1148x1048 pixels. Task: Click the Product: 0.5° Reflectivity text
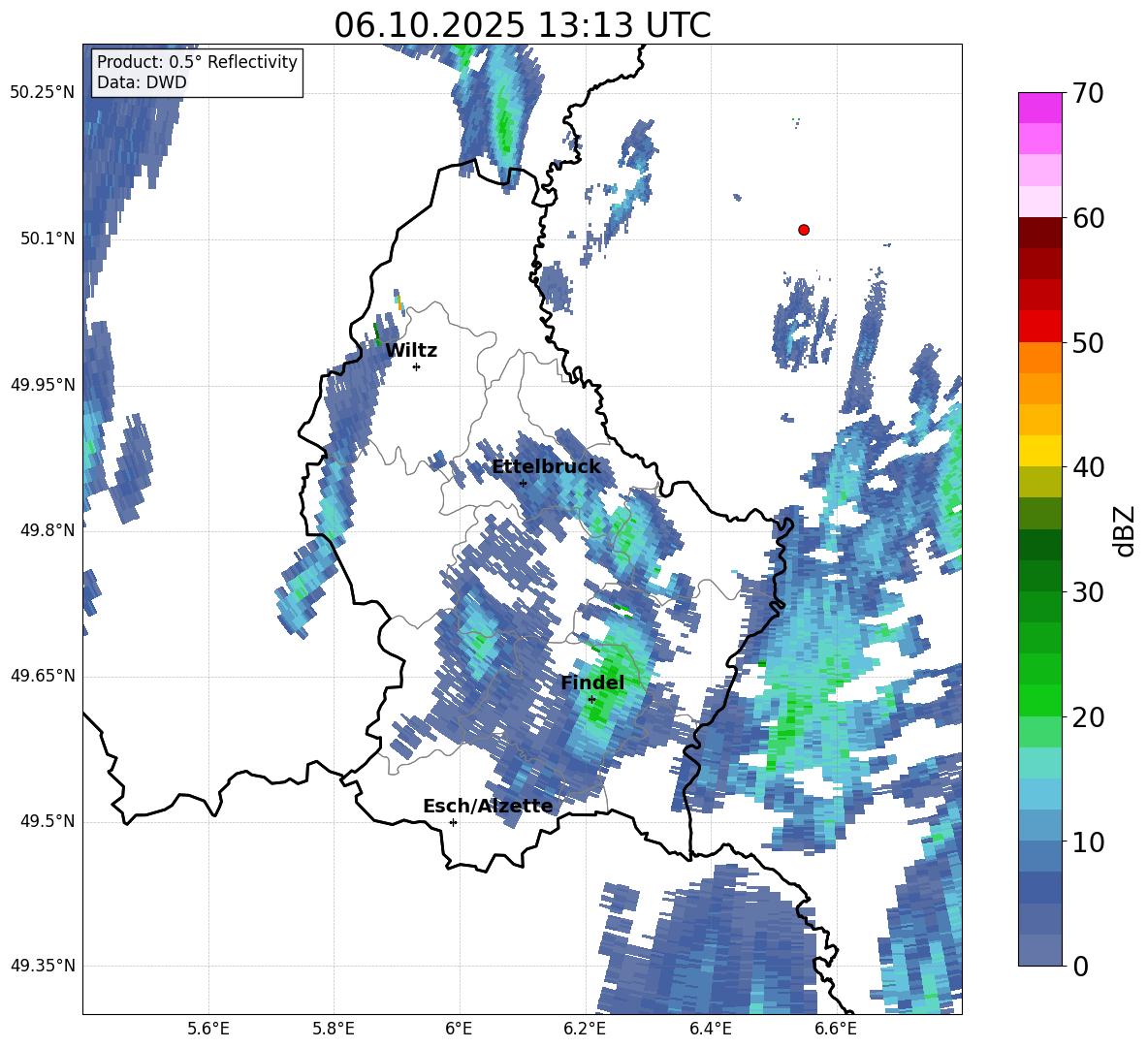click(197, 62)
